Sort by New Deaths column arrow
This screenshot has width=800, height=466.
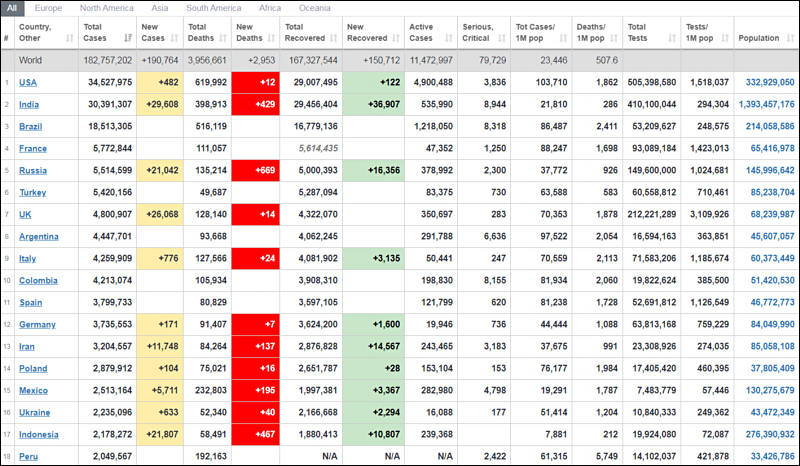click(271, 38)
